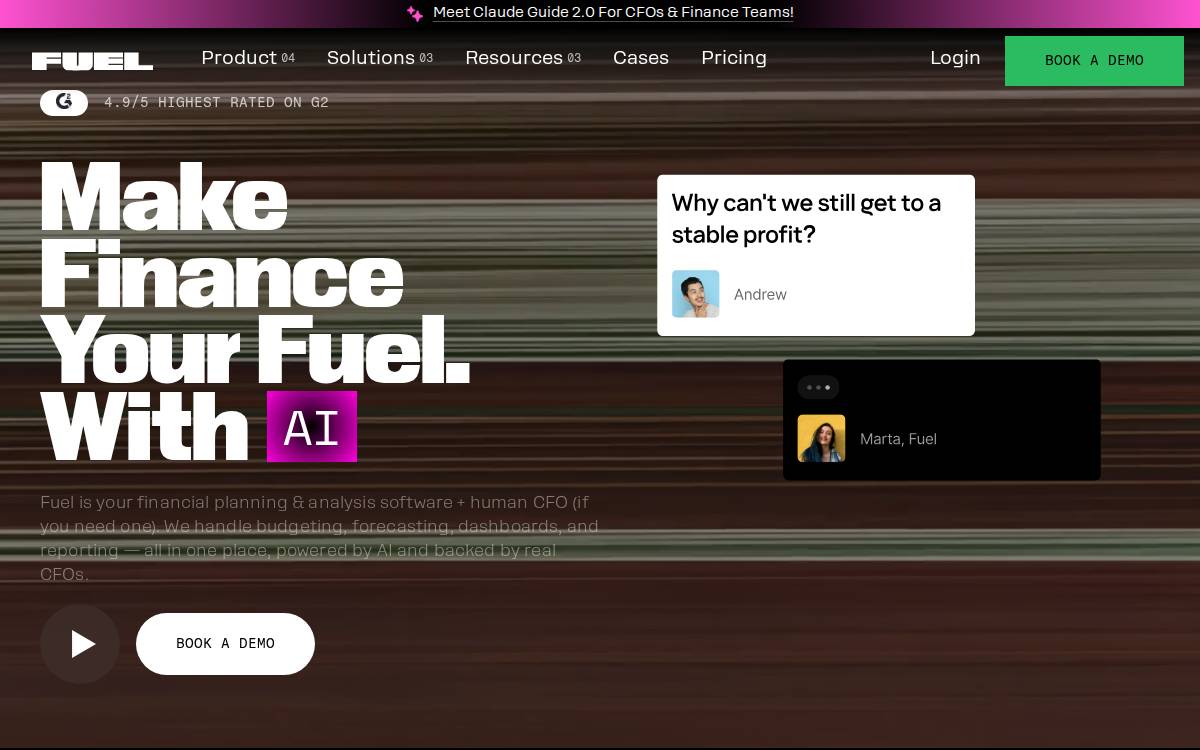
Task: Click Marta's avatar thumbnail
Action: [821, 439]
